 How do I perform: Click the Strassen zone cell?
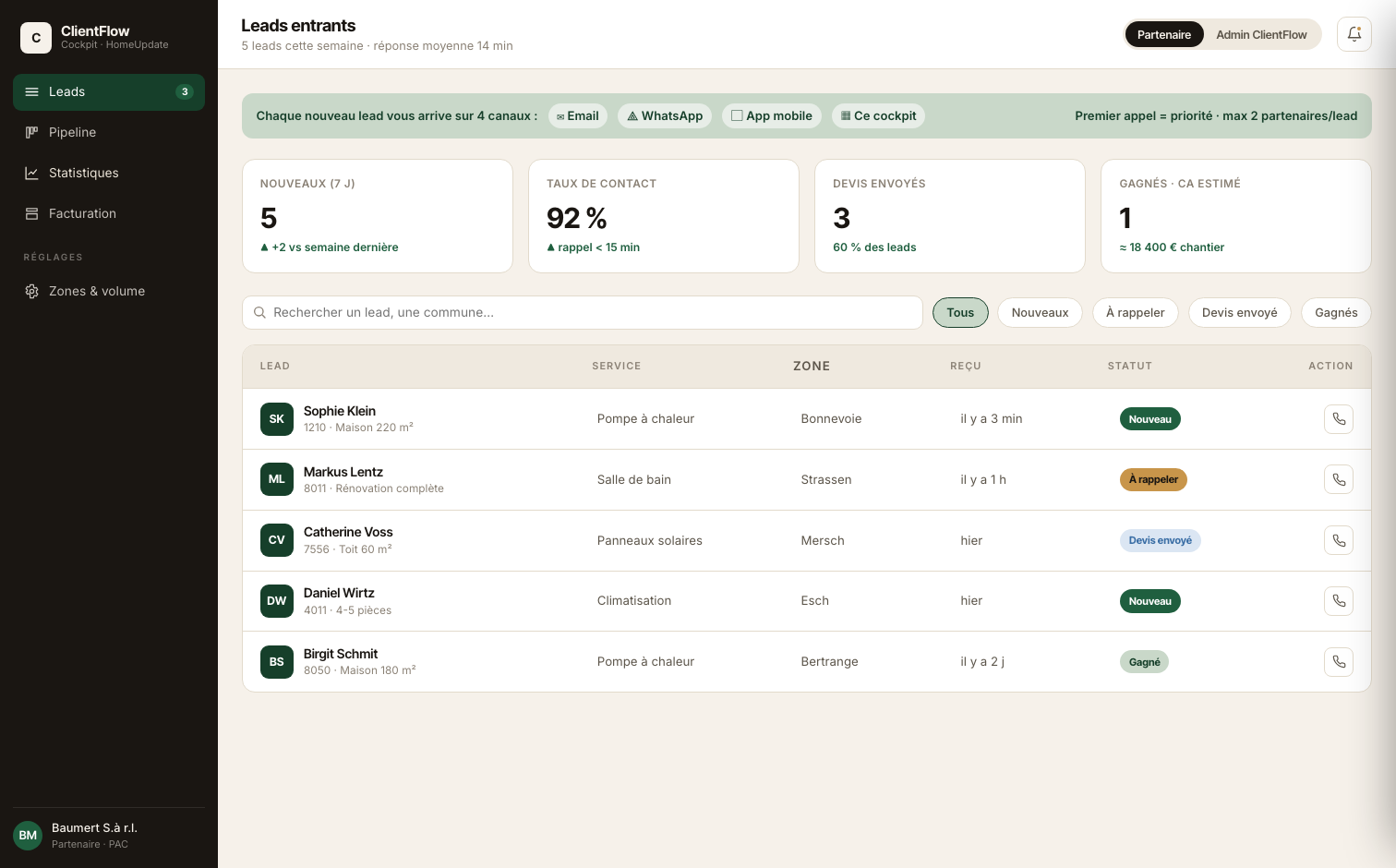pos(826,479)
